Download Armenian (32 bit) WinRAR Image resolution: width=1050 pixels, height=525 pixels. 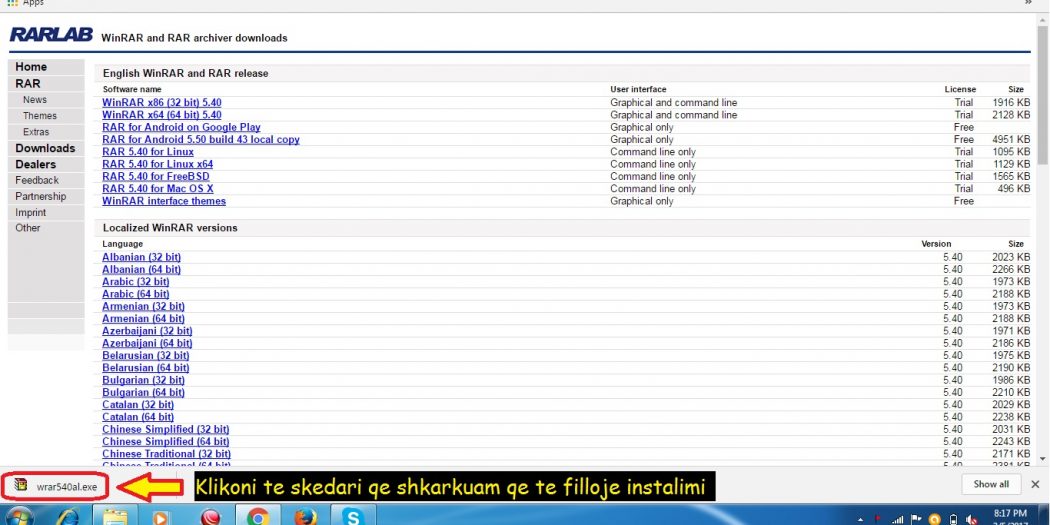(x=143, y=306)
